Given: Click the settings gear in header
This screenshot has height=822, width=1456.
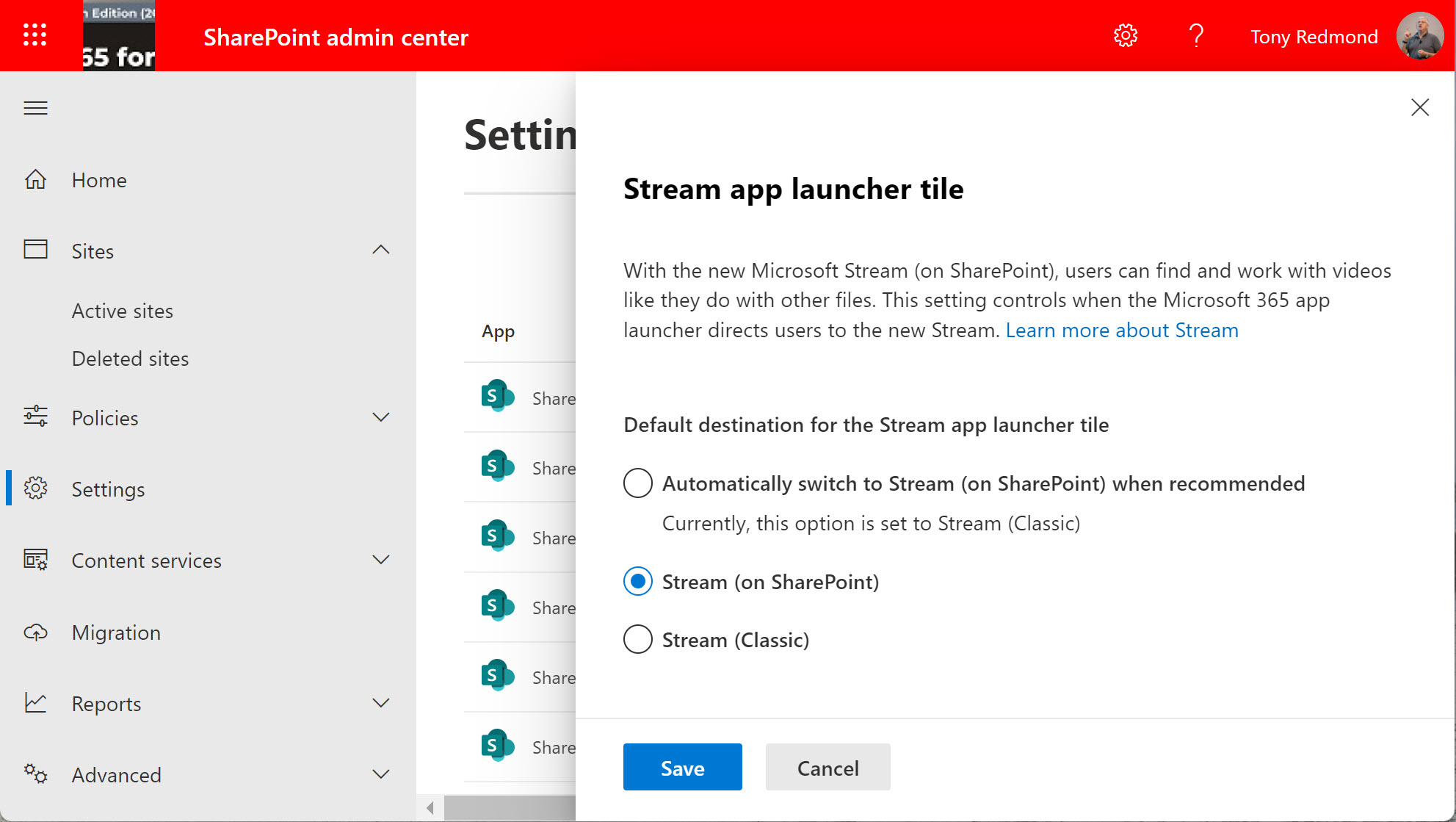Looking at the screenshot, I should pyautogui.click(x=1125, y=35).
